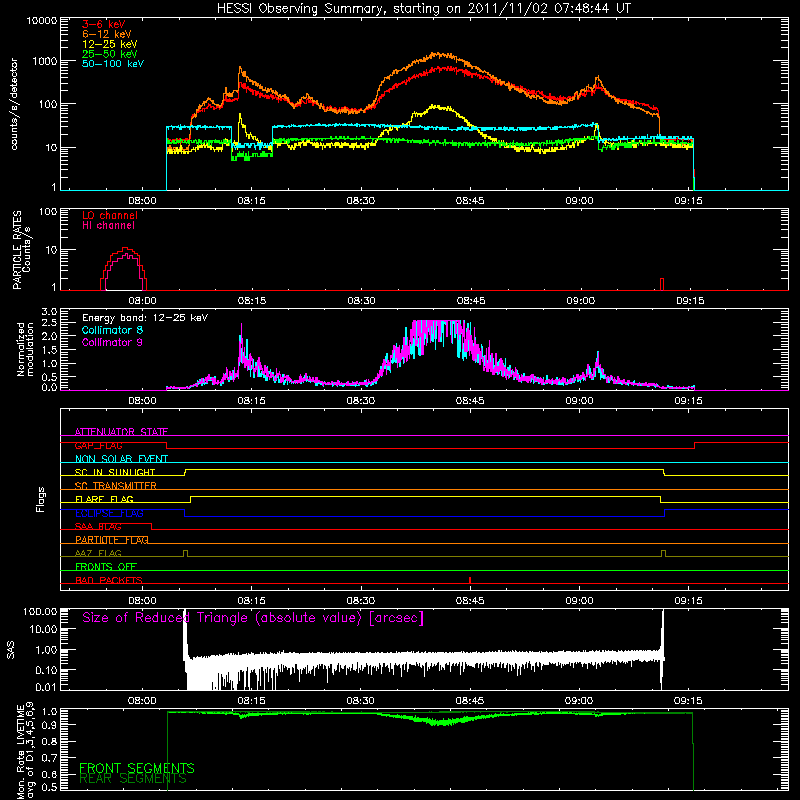The width and height of the screenshot is (800, 800).
Task: Click the 3.0 tick label on the modulation axis
Action: click(49, 312)
